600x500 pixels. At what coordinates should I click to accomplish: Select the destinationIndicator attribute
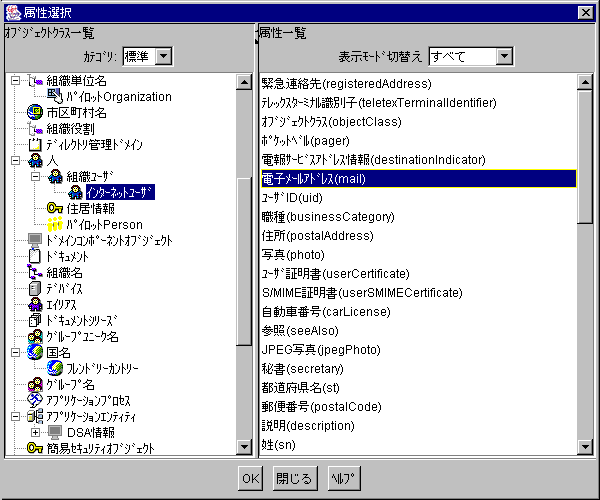click(x=418, y=160)
